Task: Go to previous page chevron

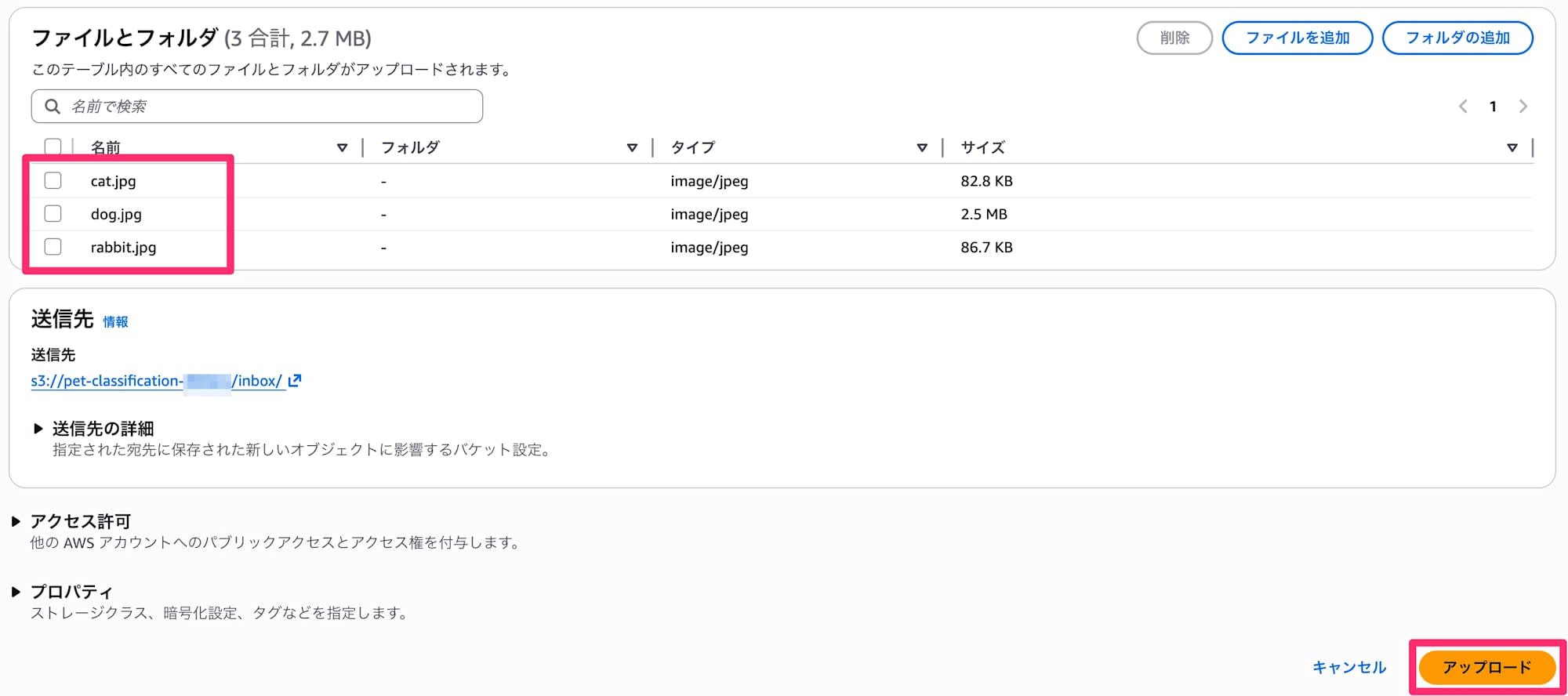Action: [x=1463, y=107]
